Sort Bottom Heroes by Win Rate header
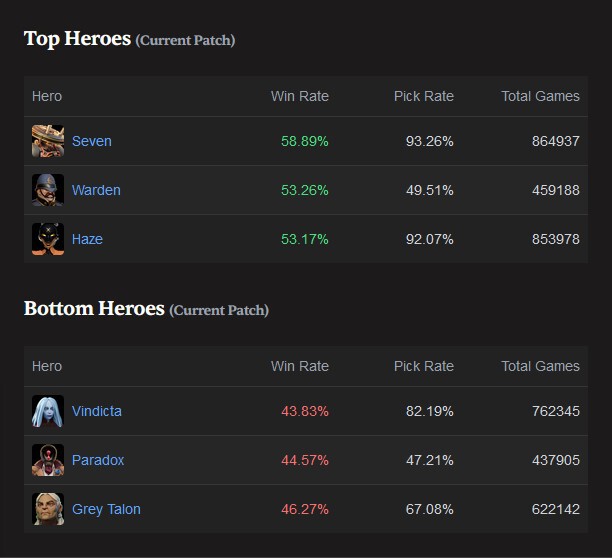Viewport: 612px width, 558px height. pyautogui.click(x=299, y=366)
